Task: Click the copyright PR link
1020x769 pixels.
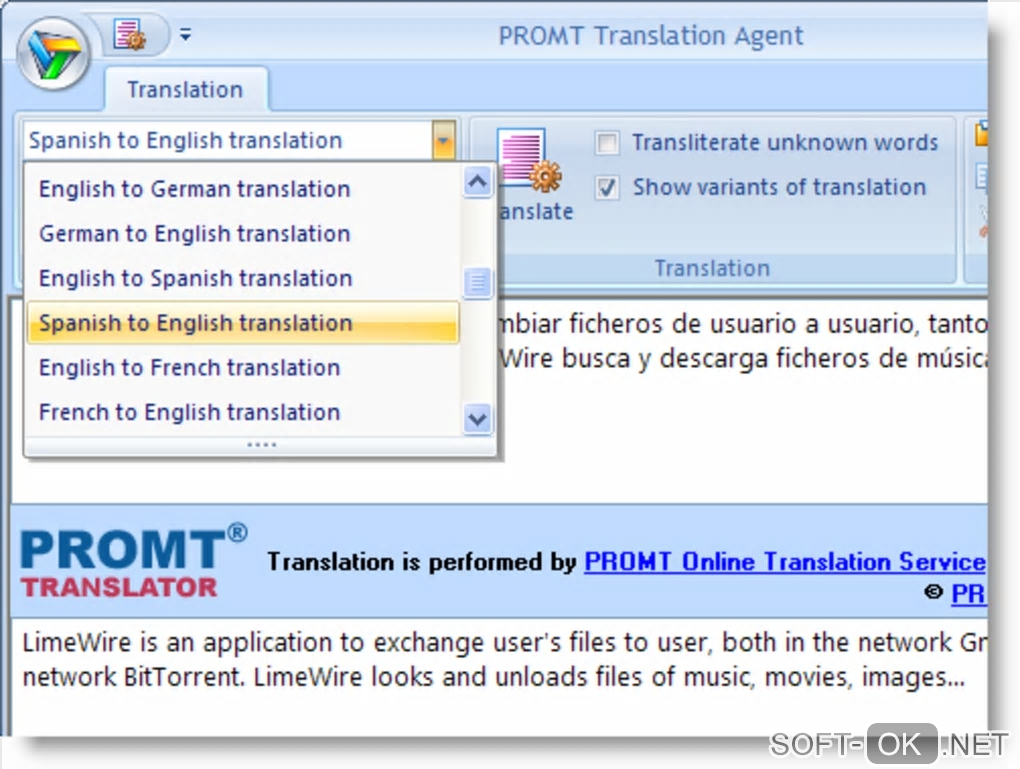Action: [x=969, y=593]
